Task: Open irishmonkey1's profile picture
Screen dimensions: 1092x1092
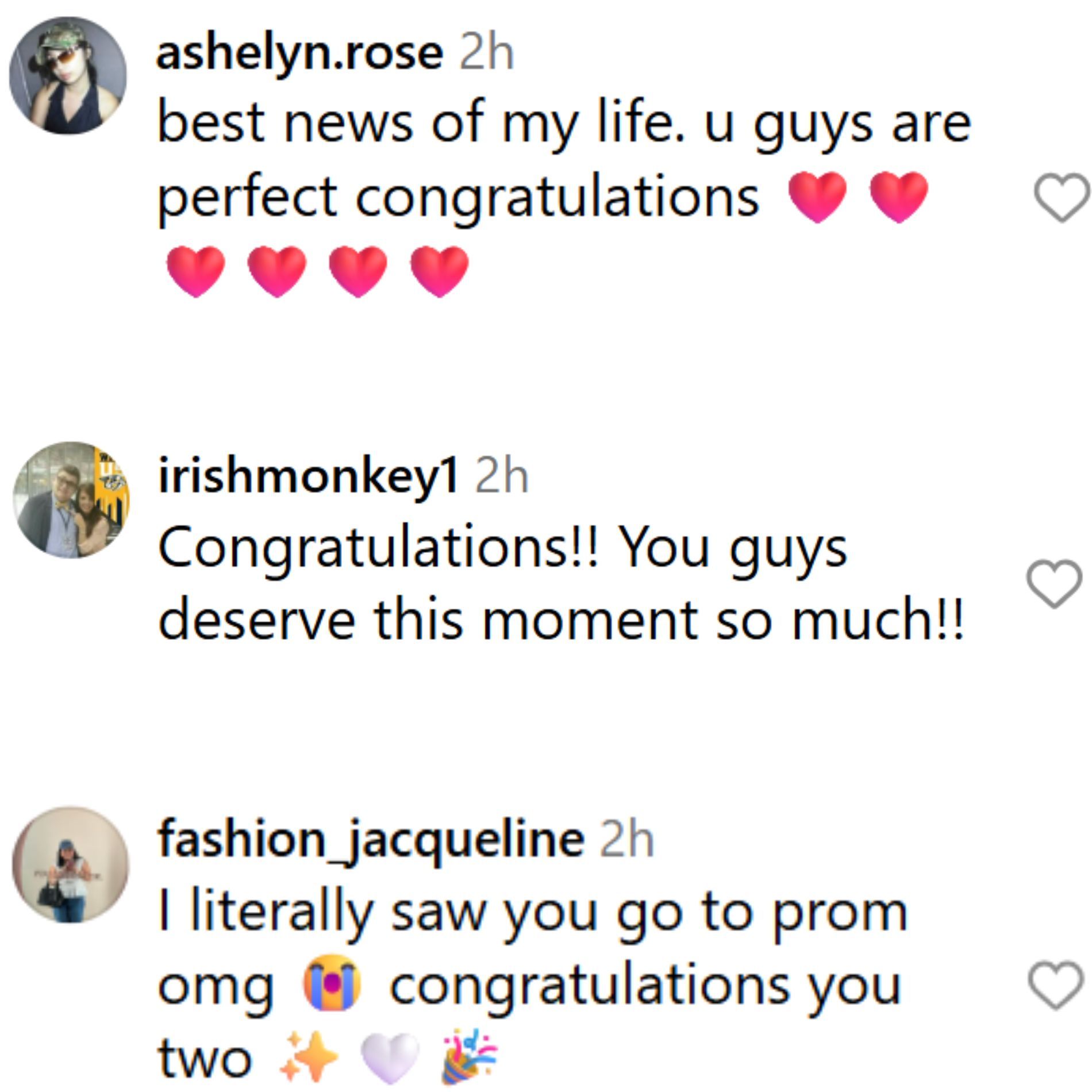Action: (71, 500)
